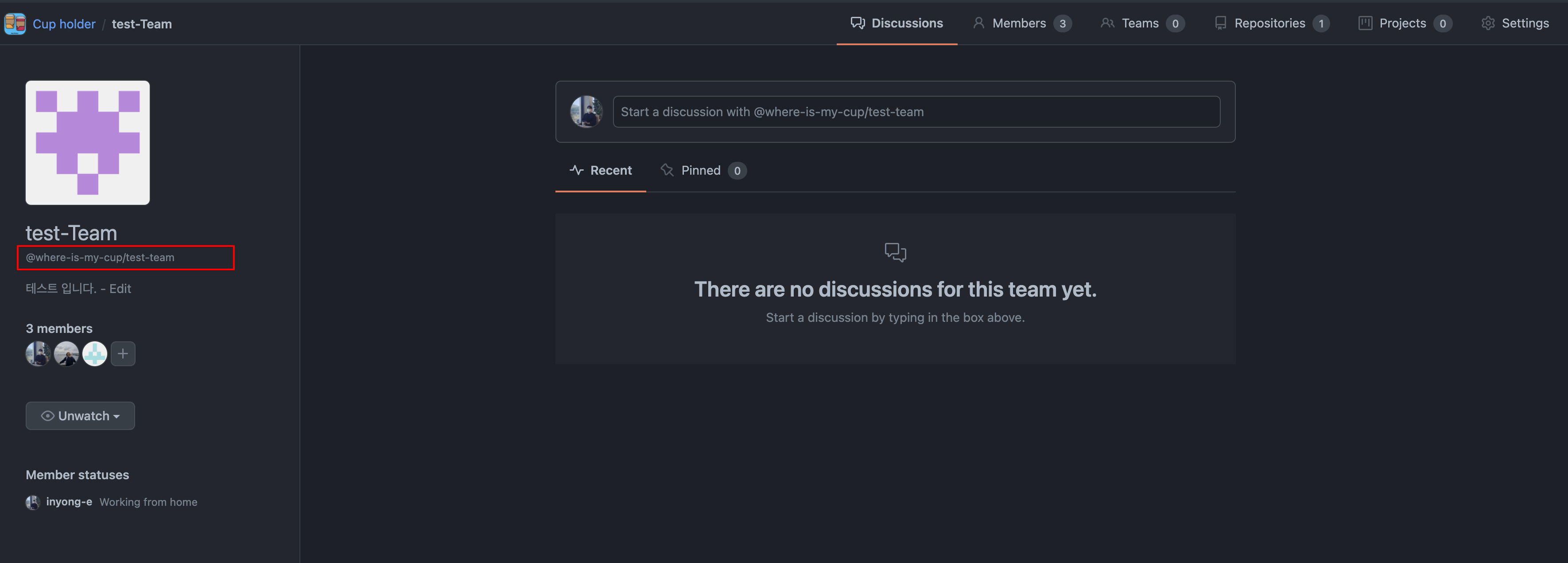Click inyong-e avatar under Member statuses
Viewport: 1568px width, 563px height.
(33, 502)
